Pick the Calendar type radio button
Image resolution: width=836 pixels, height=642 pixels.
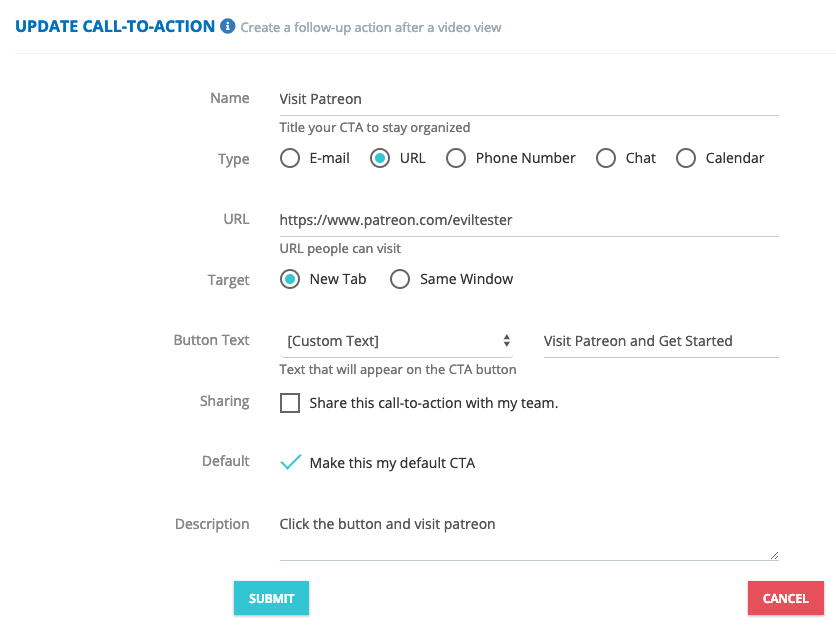click(x=686, y=158)
